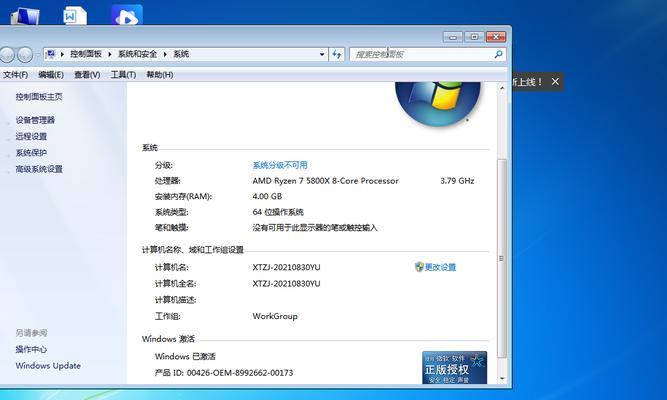Open the blue video player desktop icon
667x400 pixels.
(x=127, y=15)
